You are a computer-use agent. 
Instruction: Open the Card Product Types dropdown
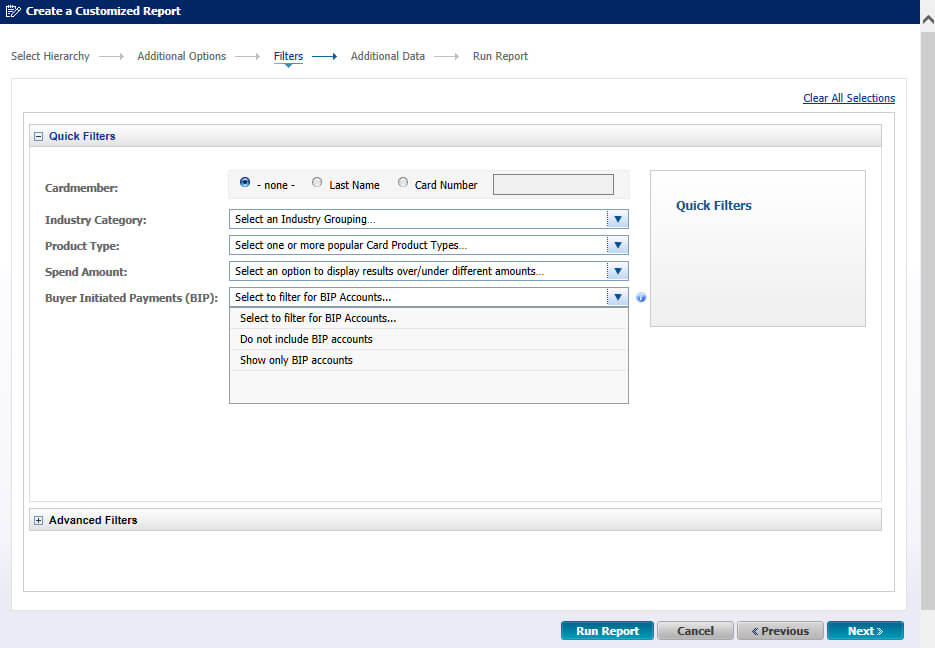618,245
